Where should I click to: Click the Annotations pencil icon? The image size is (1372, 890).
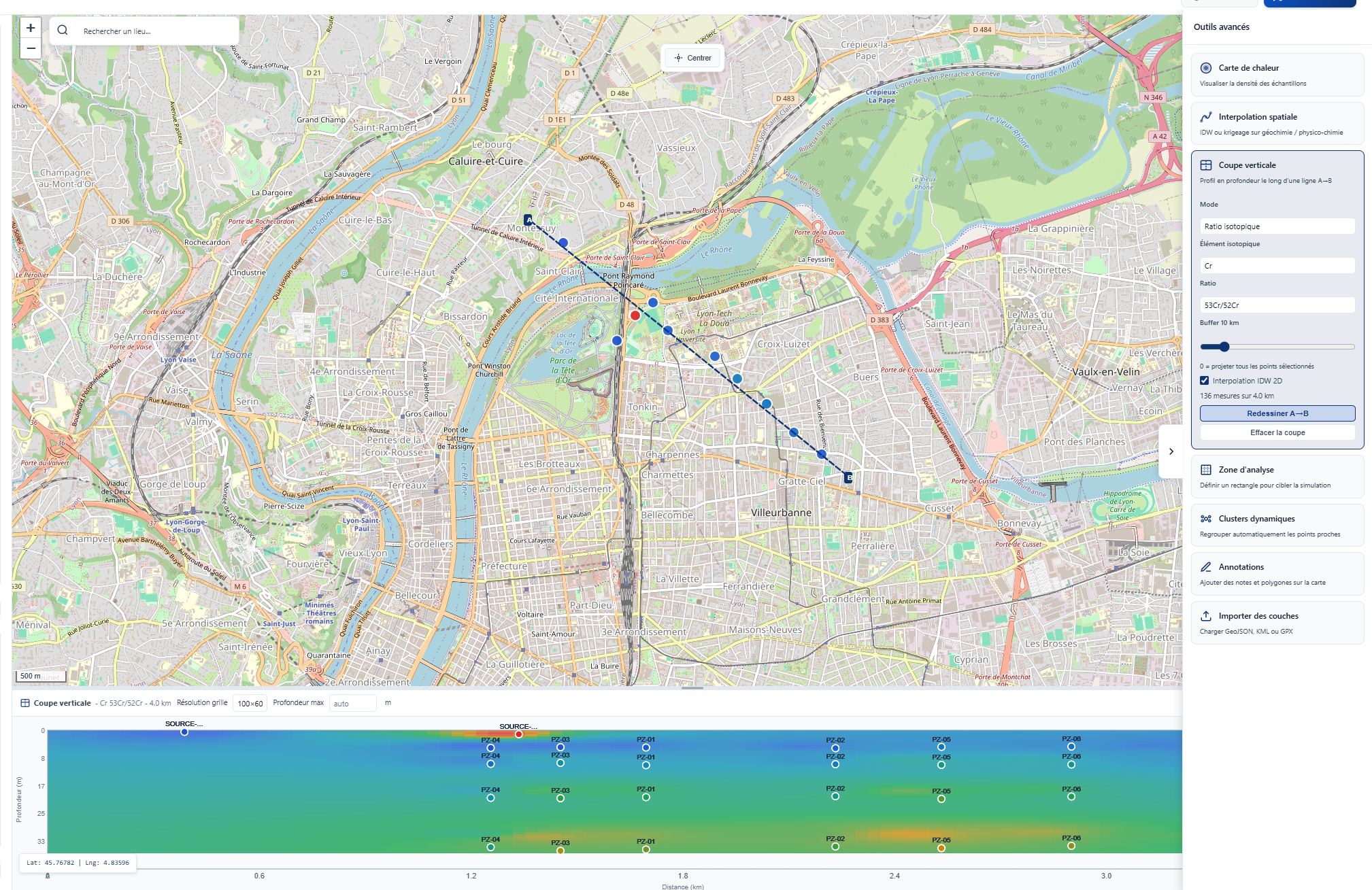(x=1206, y=567)
